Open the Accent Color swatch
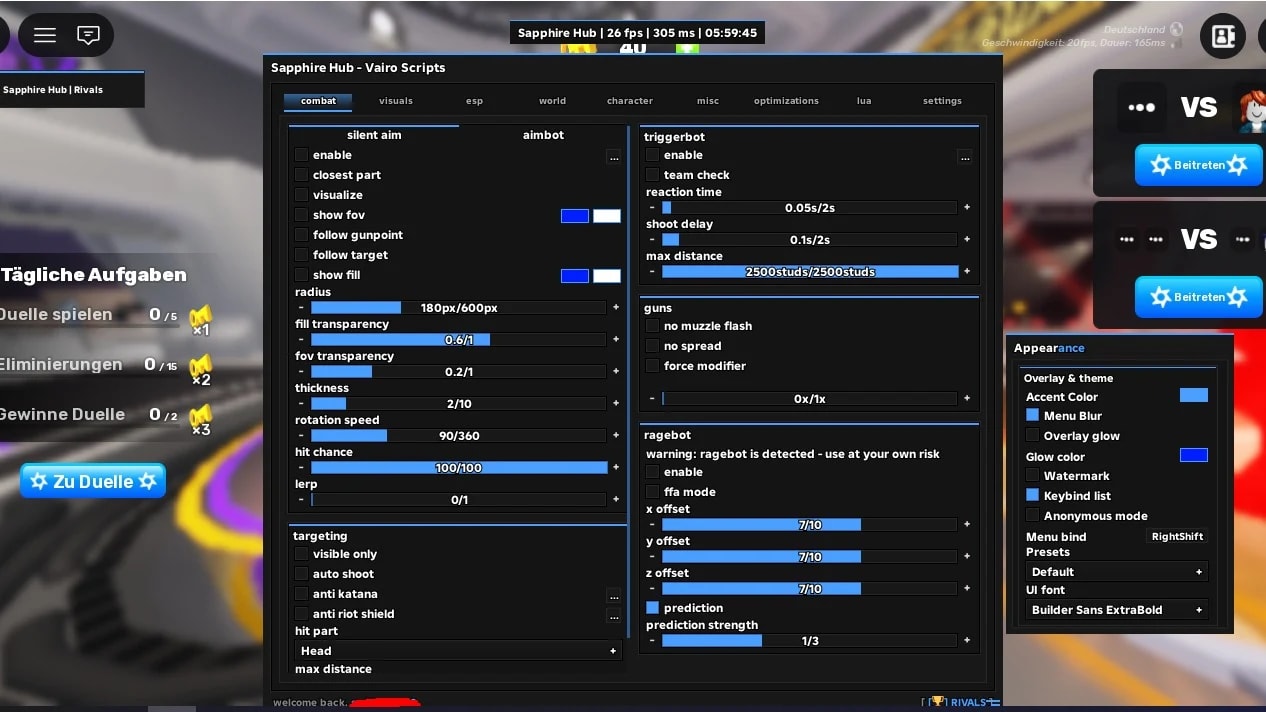This screenshot has width=1266, height=712. coord(1194,396)
